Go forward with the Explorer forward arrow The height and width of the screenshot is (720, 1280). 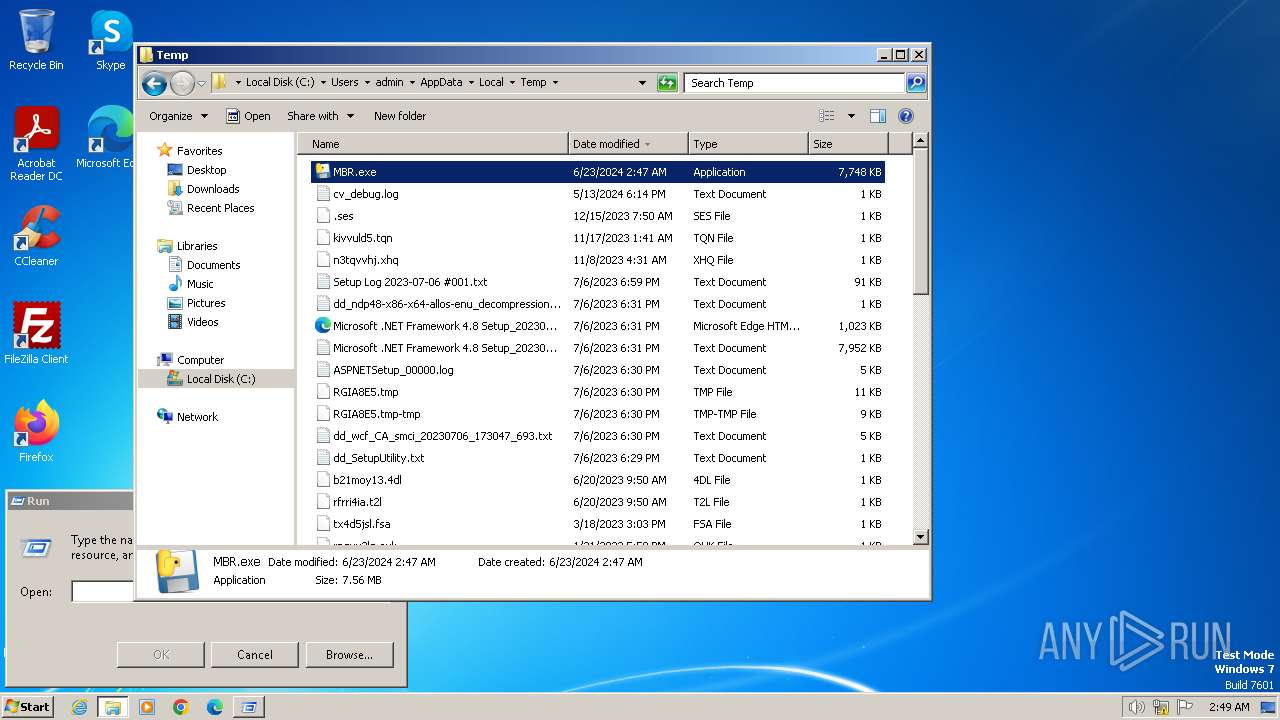[x=182, y=83]
